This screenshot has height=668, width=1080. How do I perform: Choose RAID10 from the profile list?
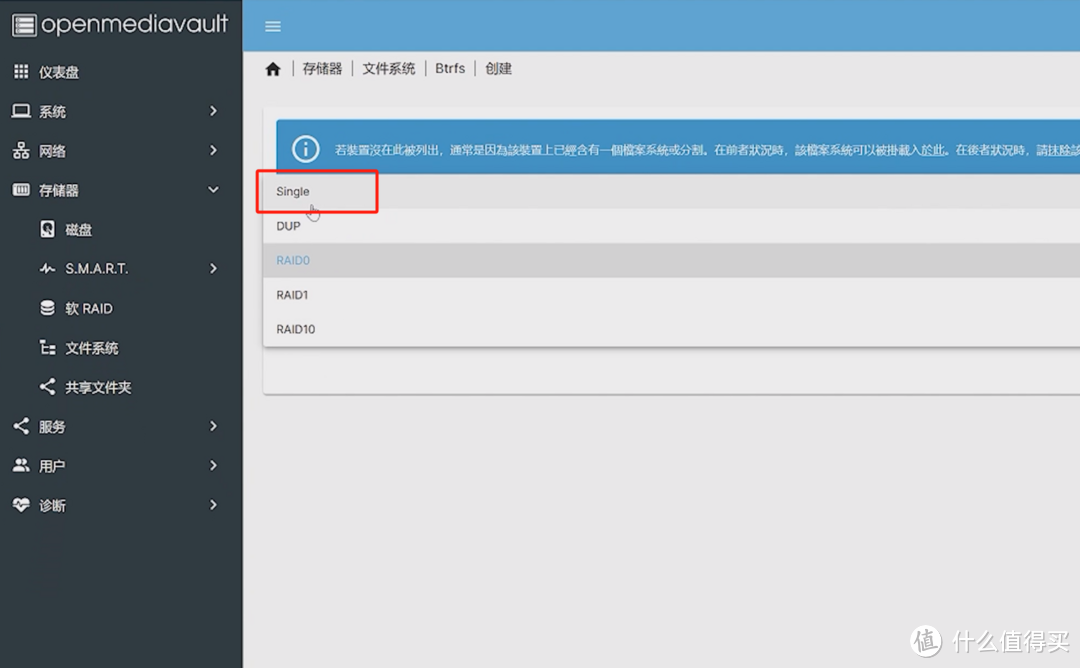(x=672, y=329)
